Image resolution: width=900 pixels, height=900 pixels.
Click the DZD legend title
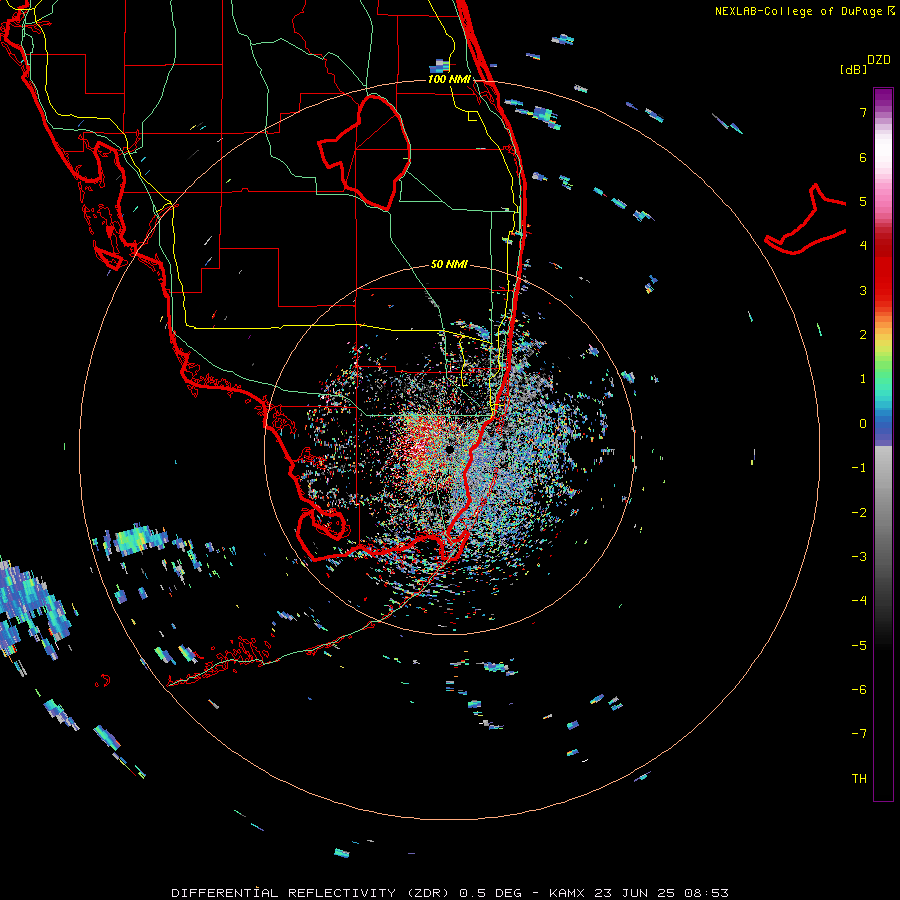point(879,60)
